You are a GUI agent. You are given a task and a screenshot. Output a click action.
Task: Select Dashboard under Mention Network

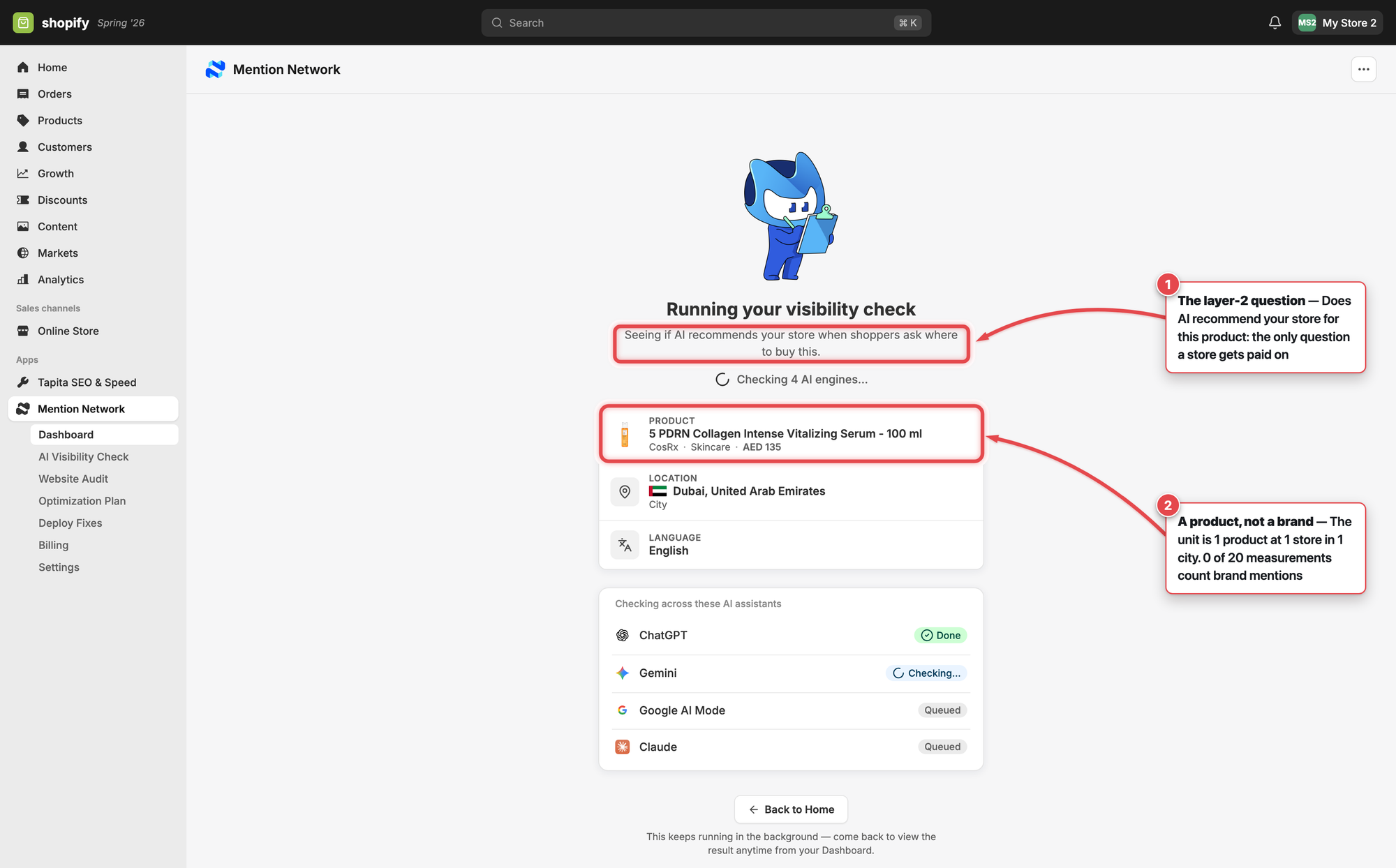(x=104, y=434)
